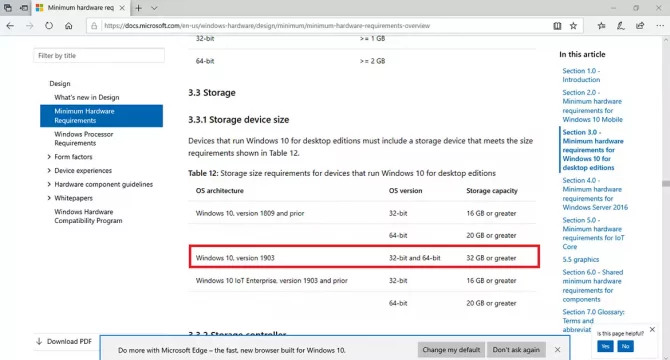Open Reading view book icon
Image resolution: width=670 pixels, height=360 pixels.
pyautogui.click(x=557, y=26)
